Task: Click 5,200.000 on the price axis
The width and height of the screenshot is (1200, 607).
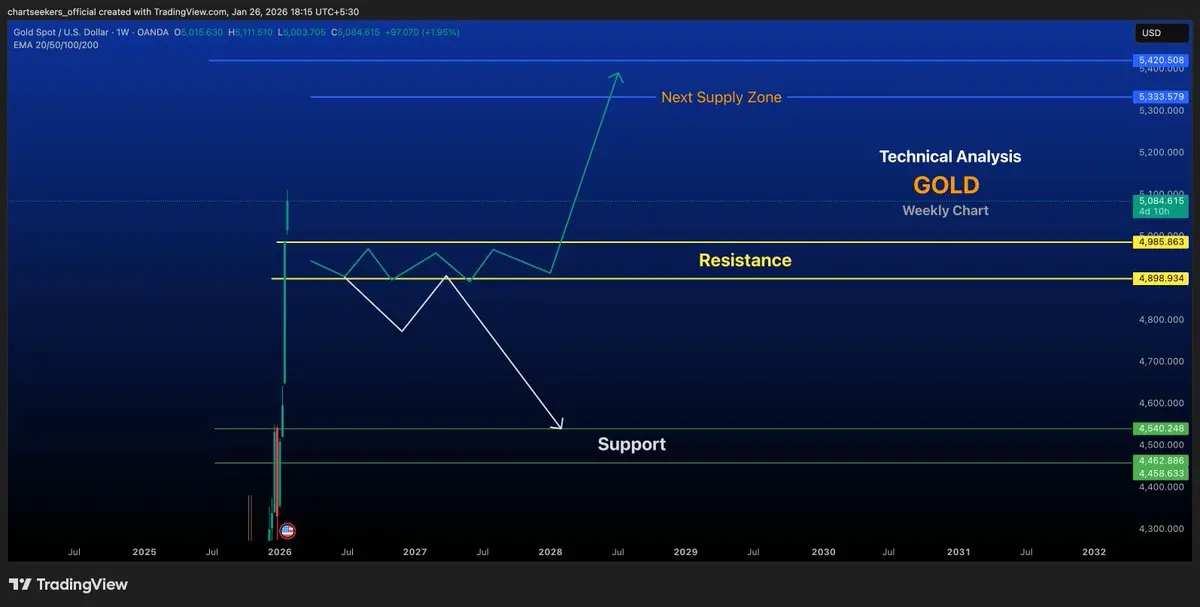Action: pos(1160,153)
